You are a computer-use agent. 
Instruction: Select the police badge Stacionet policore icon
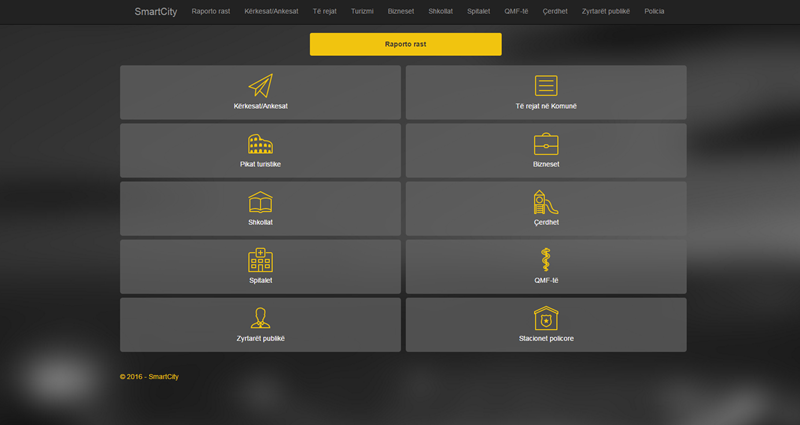(546, 318)
